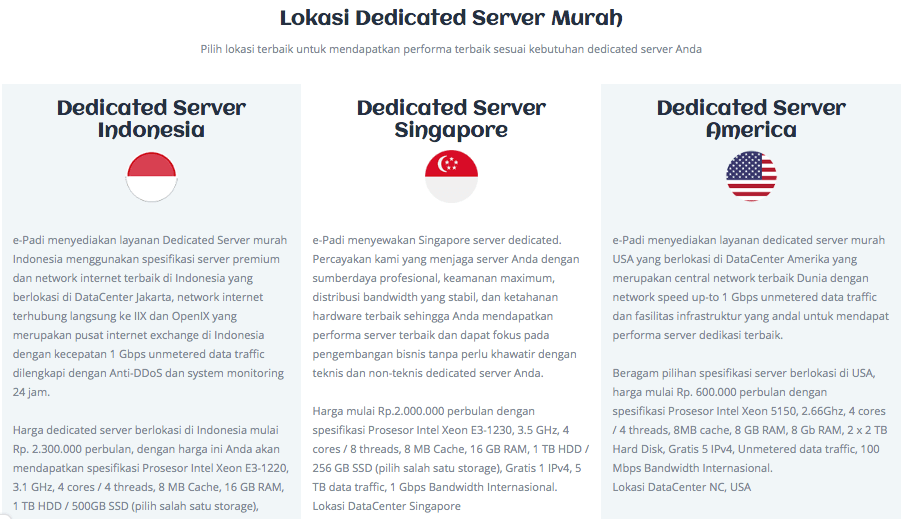Click the paragraph beginning "Harga dedicated server berlokasi di Indonesia"
Viewport: 915px width, 519px height.
click(x=151, y=468)
